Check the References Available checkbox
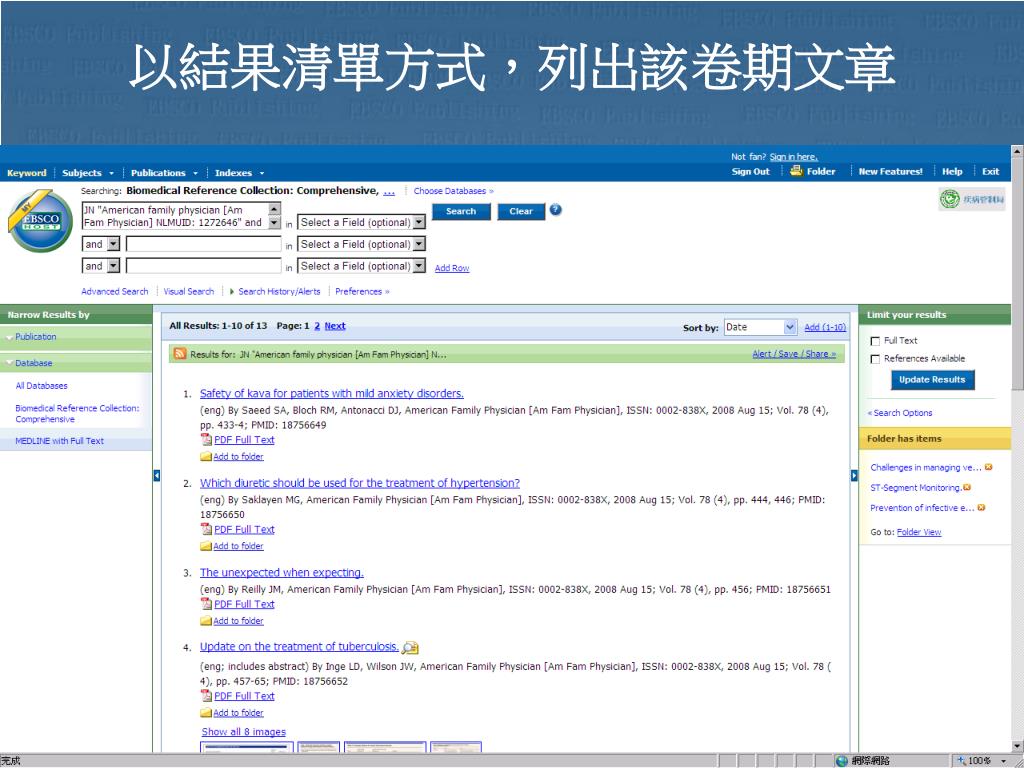Viewport: 1024px width, 768px height. coord(875,359)
